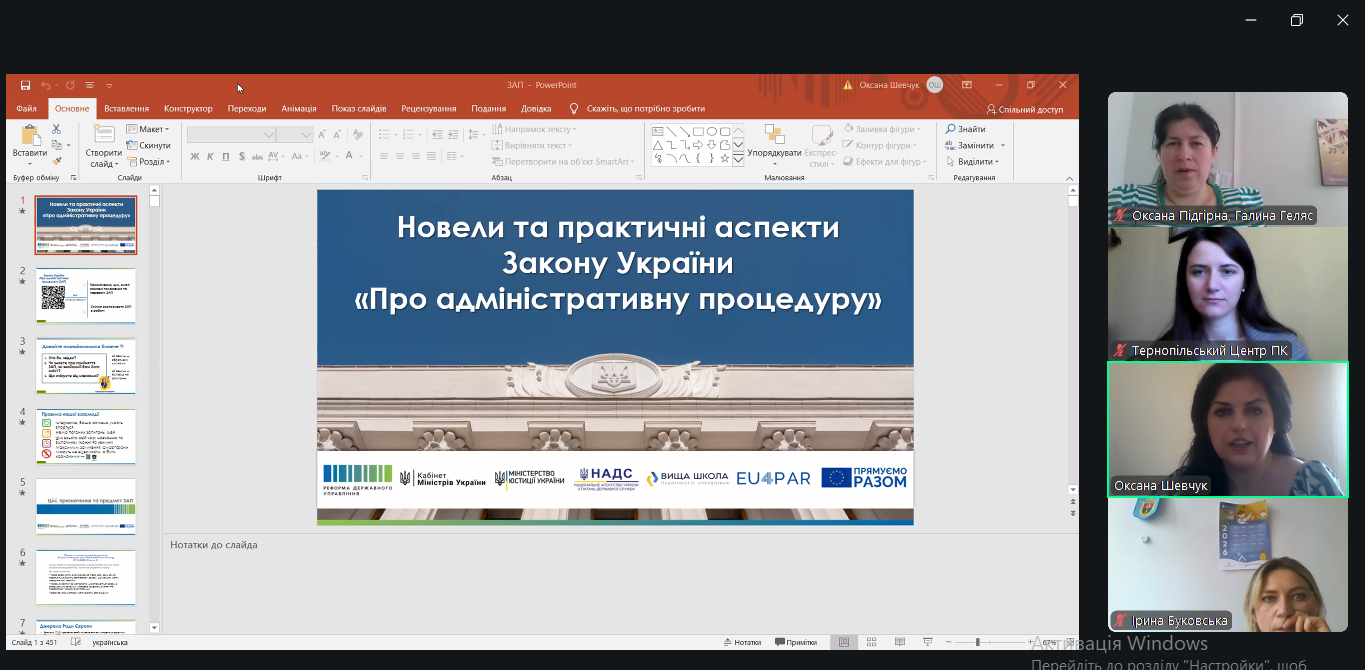Start slideshow from status bar icon
This screenshot has width=1365, height=670.
[x=928, y=642]
